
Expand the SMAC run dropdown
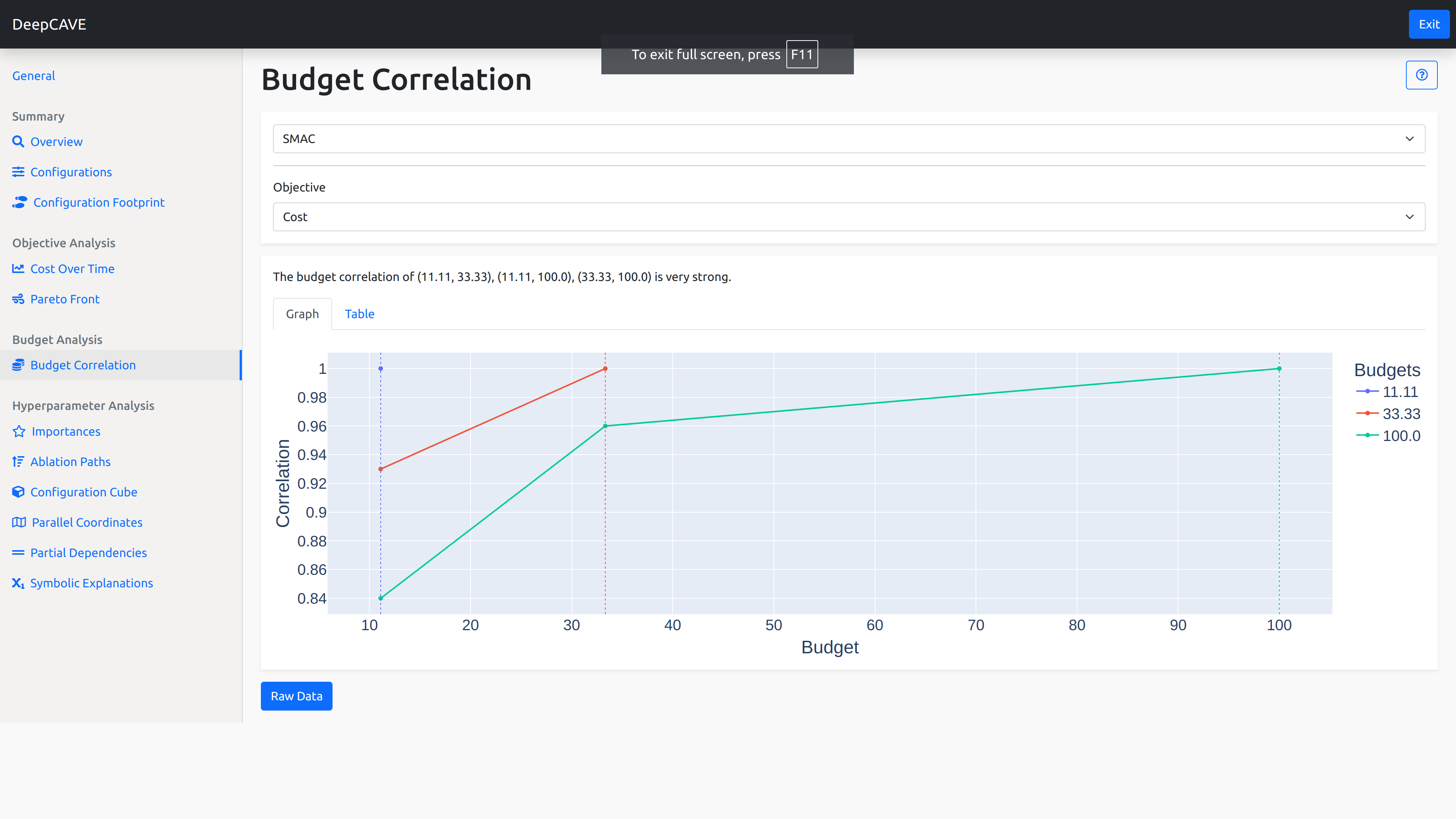click(849, 139)
